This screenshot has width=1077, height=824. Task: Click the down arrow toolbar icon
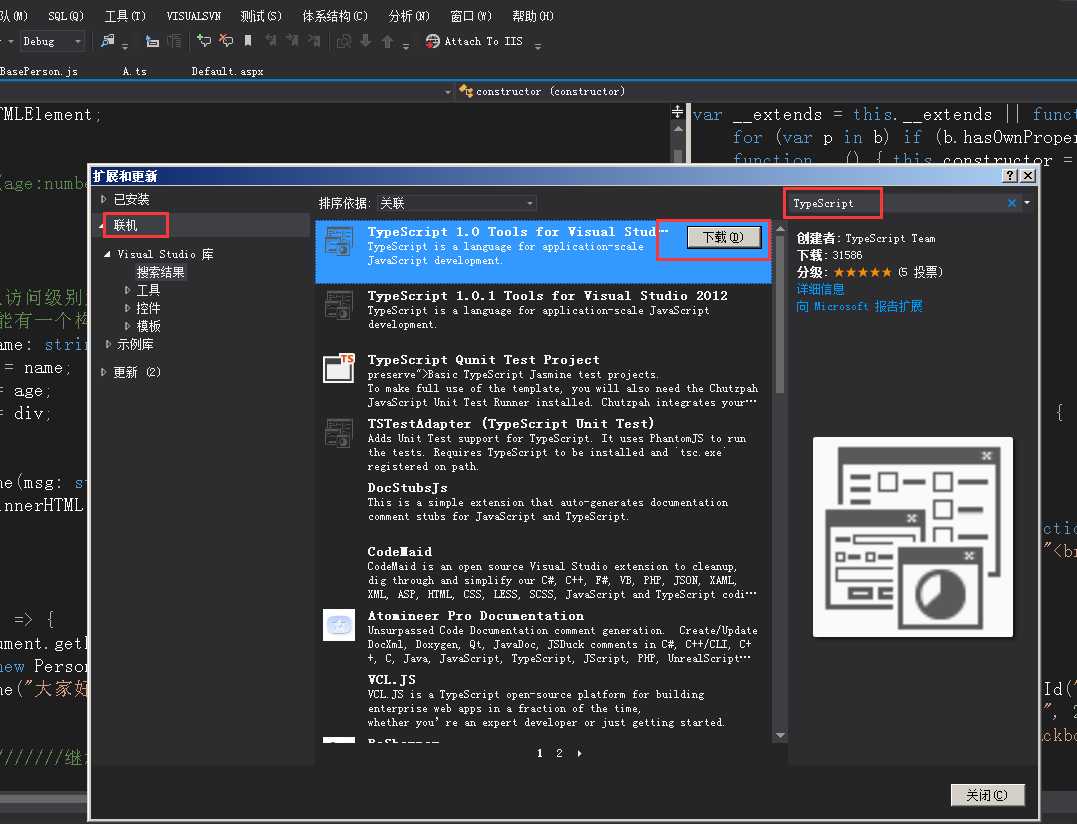(365, 41)
